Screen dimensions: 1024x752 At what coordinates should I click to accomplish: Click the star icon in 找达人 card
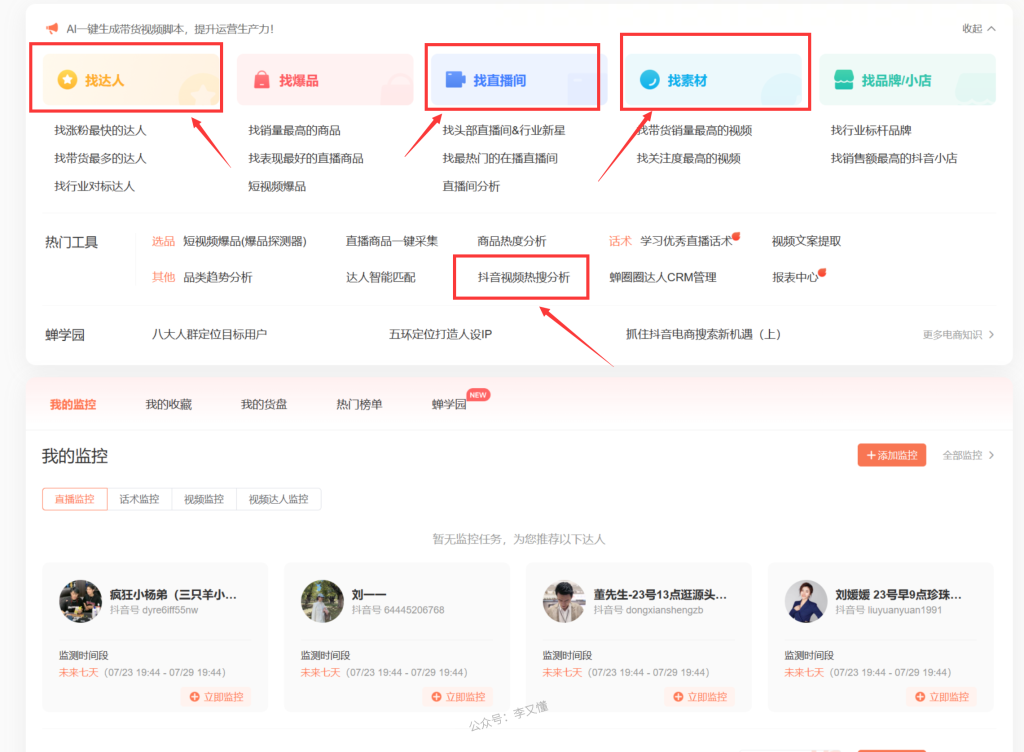point(67,80)
